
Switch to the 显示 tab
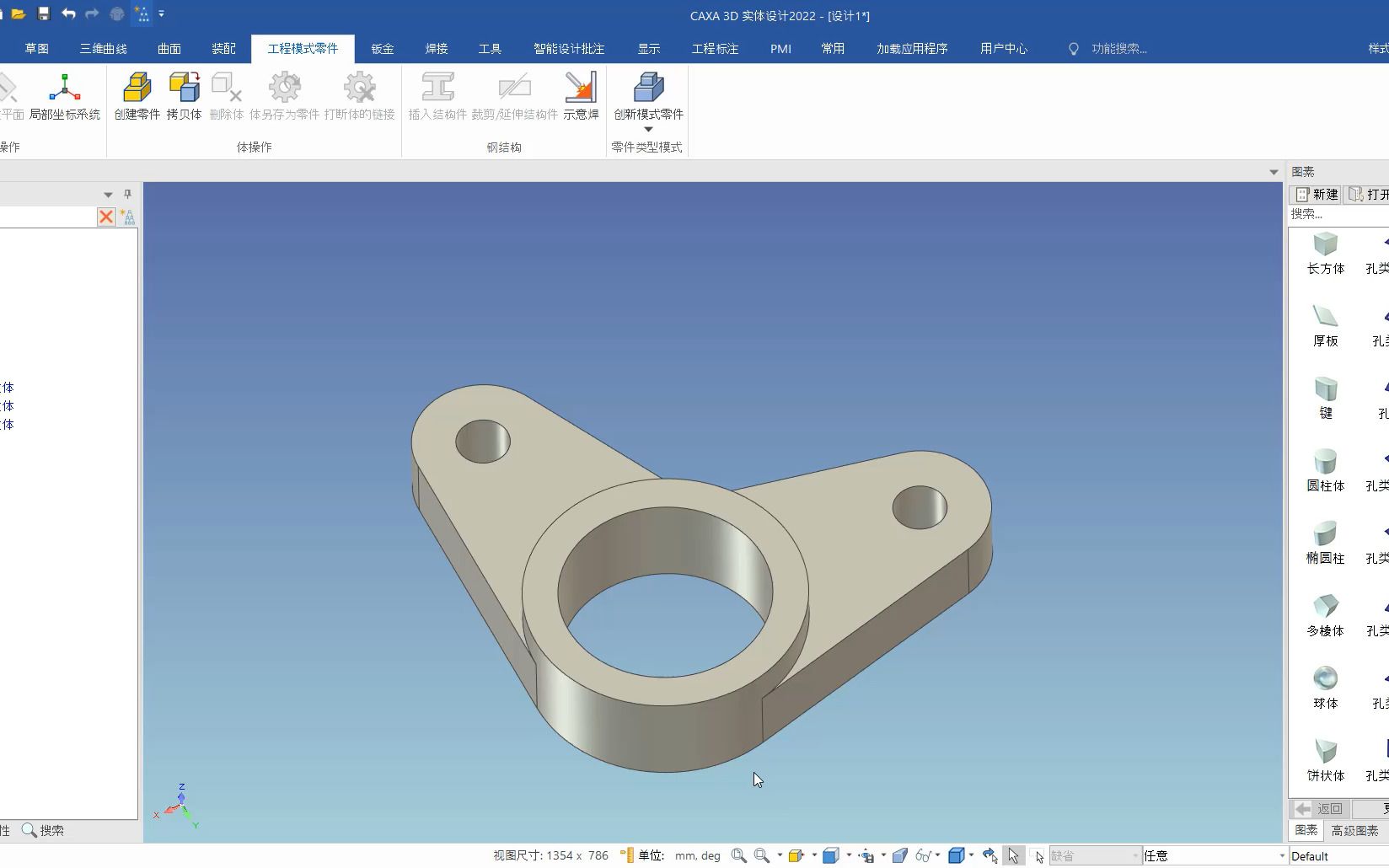[x=649, y=49]
